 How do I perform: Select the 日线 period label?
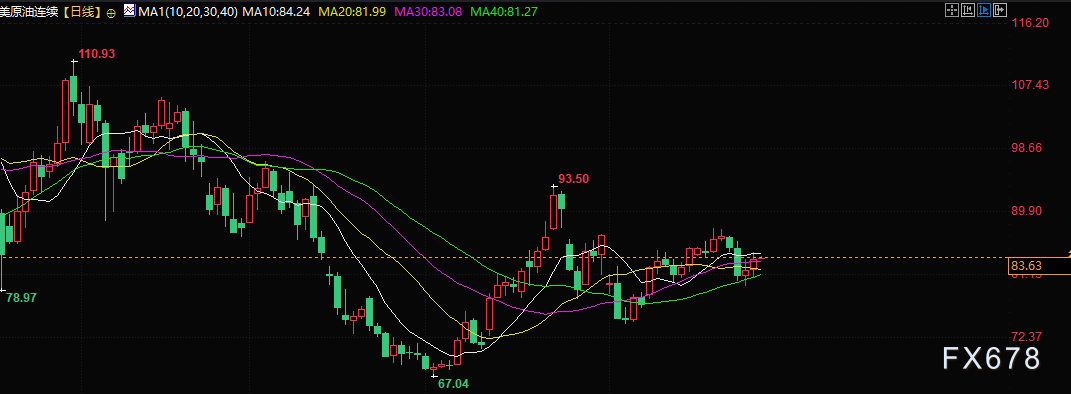(82, 12)
